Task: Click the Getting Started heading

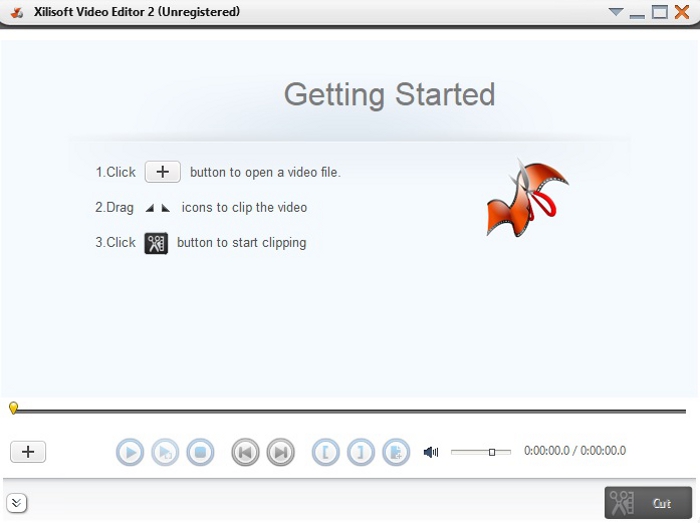Action: [390, 95]
